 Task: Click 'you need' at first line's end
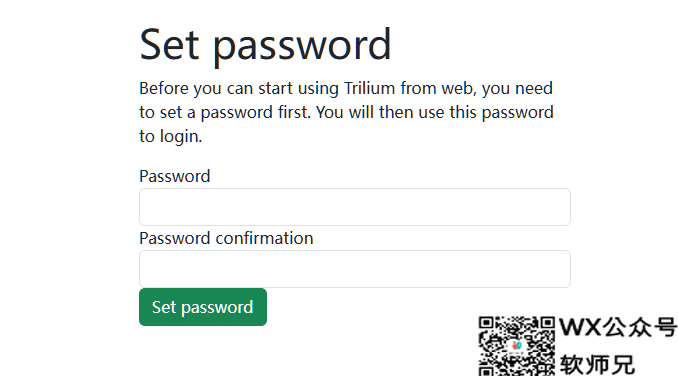517,89
